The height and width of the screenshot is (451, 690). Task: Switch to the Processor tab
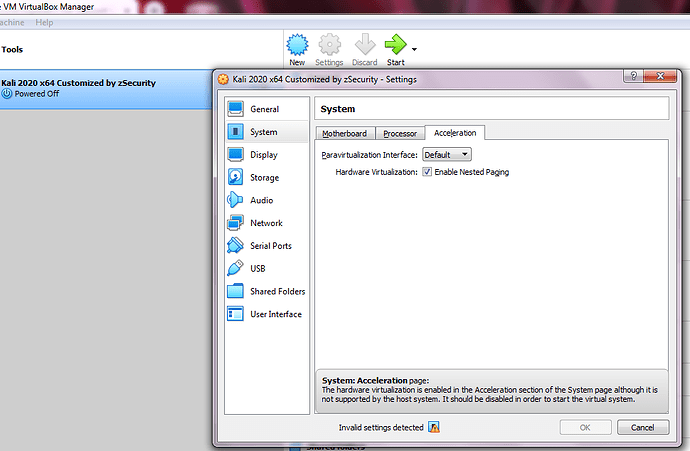coord(400,133)
